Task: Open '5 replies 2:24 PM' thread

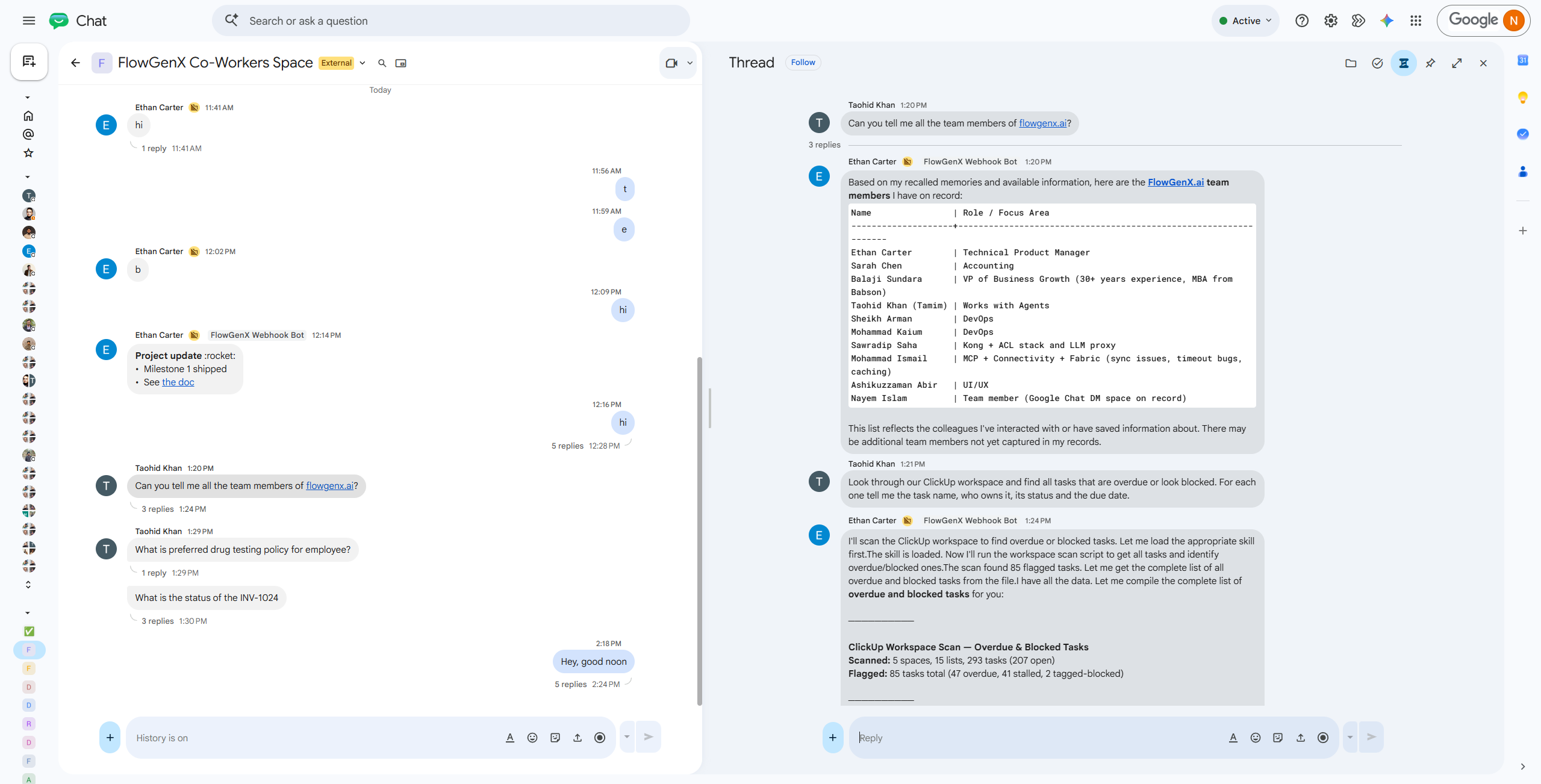Action: [587, 685]
